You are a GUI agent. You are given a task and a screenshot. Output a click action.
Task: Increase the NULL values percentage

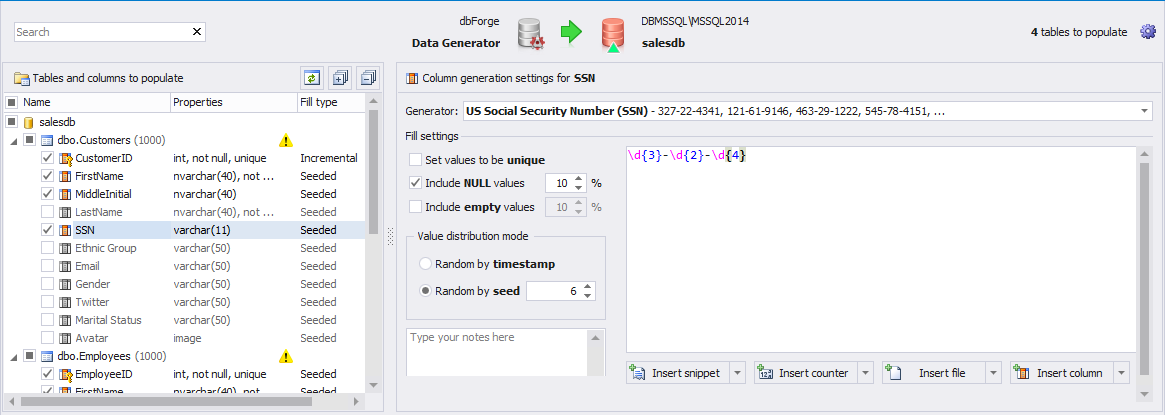click(578, 178)
